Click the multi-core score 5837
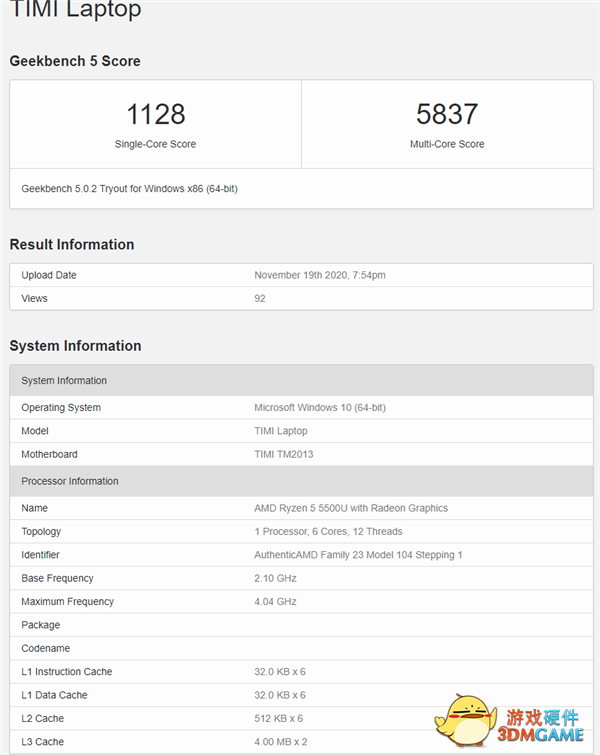This screenshot has height=755, width=600. [x=447, y=114]
